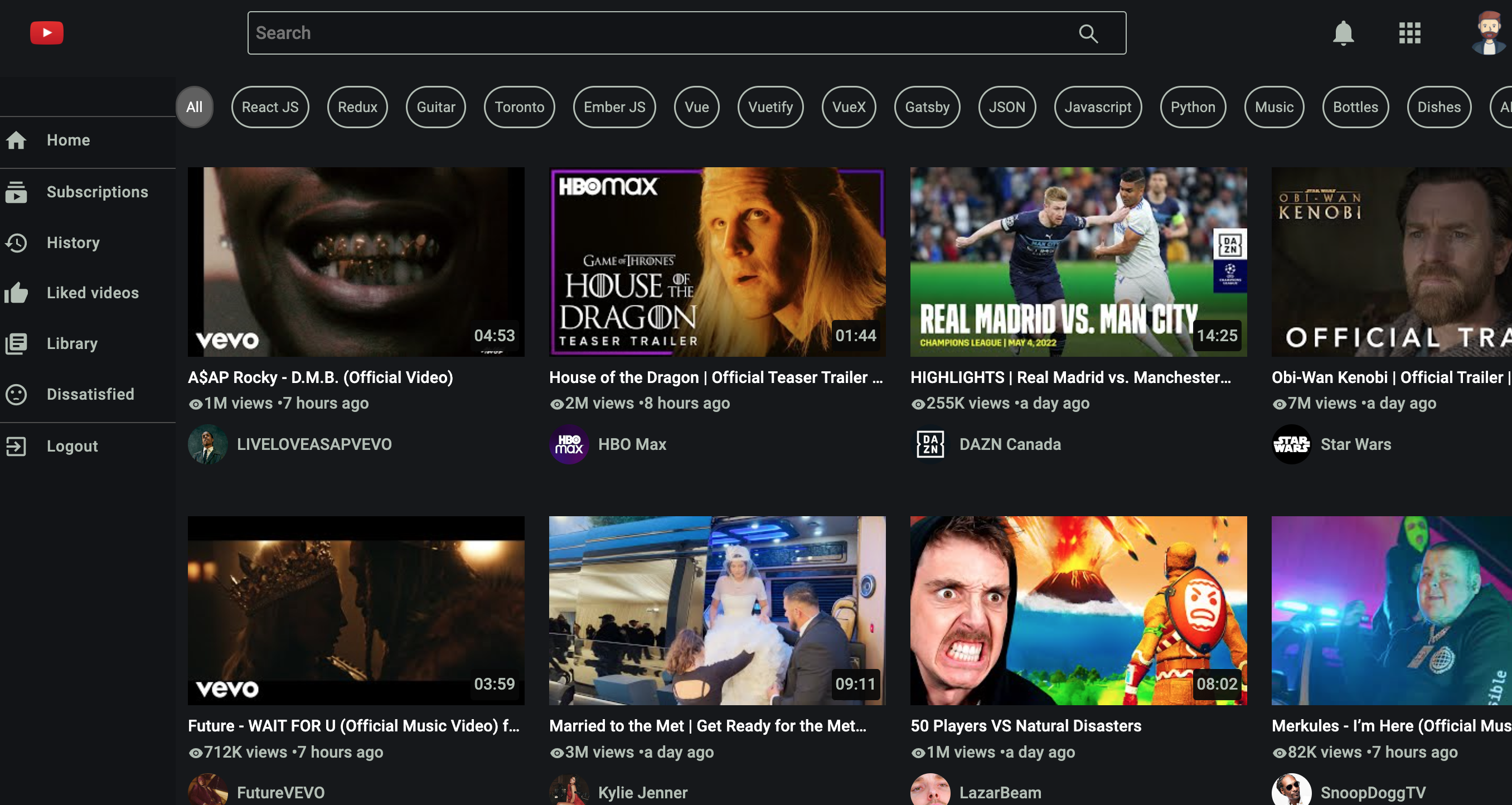Filter by Toronto chip
Screen dimensions: 1512x805
[x=519, y=107]
